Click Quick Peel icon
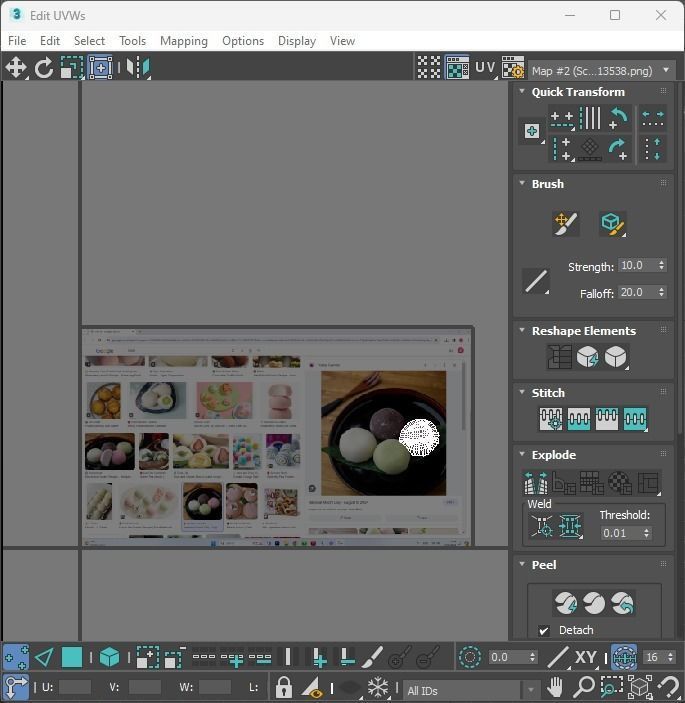 click(566, 603)
